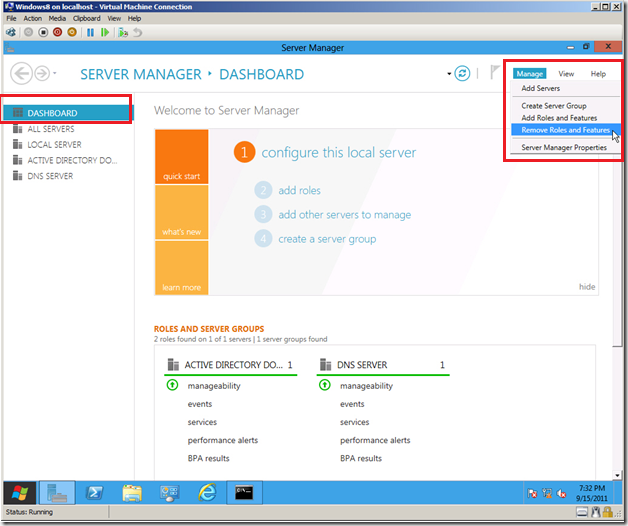Select DNS Server in the sidebar

(68, 176)
